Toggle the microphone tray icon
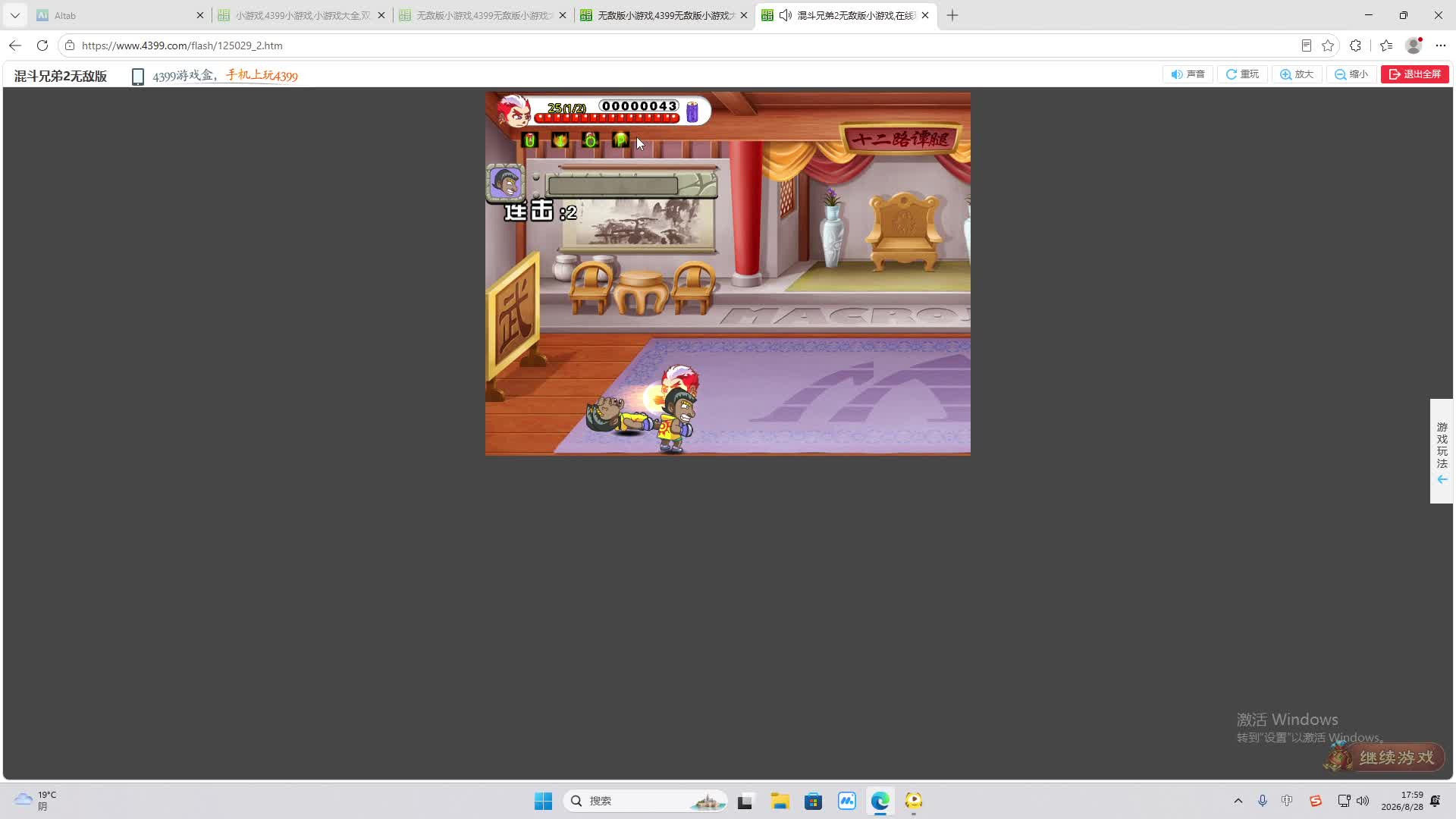The image size is (1456, 819). tap(1263, 801)
